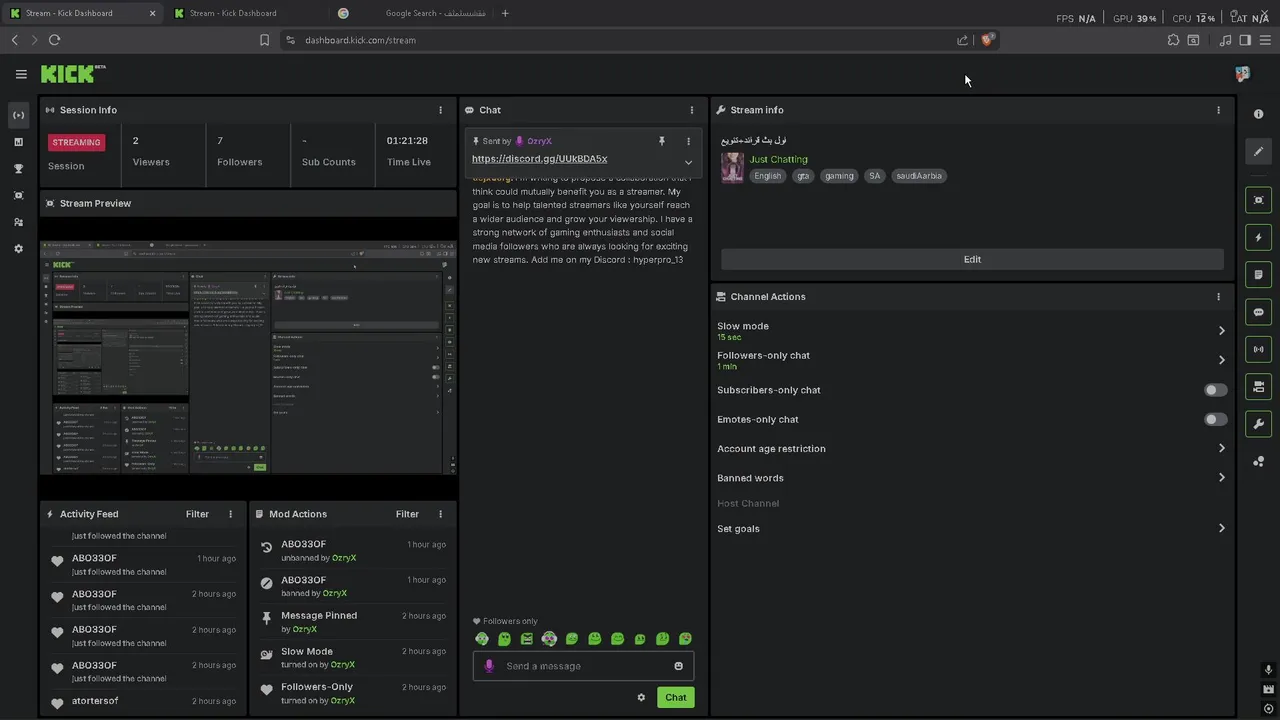This screenshot has height=720, width=1280.
Task: Click Just Chatting category link
Action: pyautogui.click(x=779, y=159)
